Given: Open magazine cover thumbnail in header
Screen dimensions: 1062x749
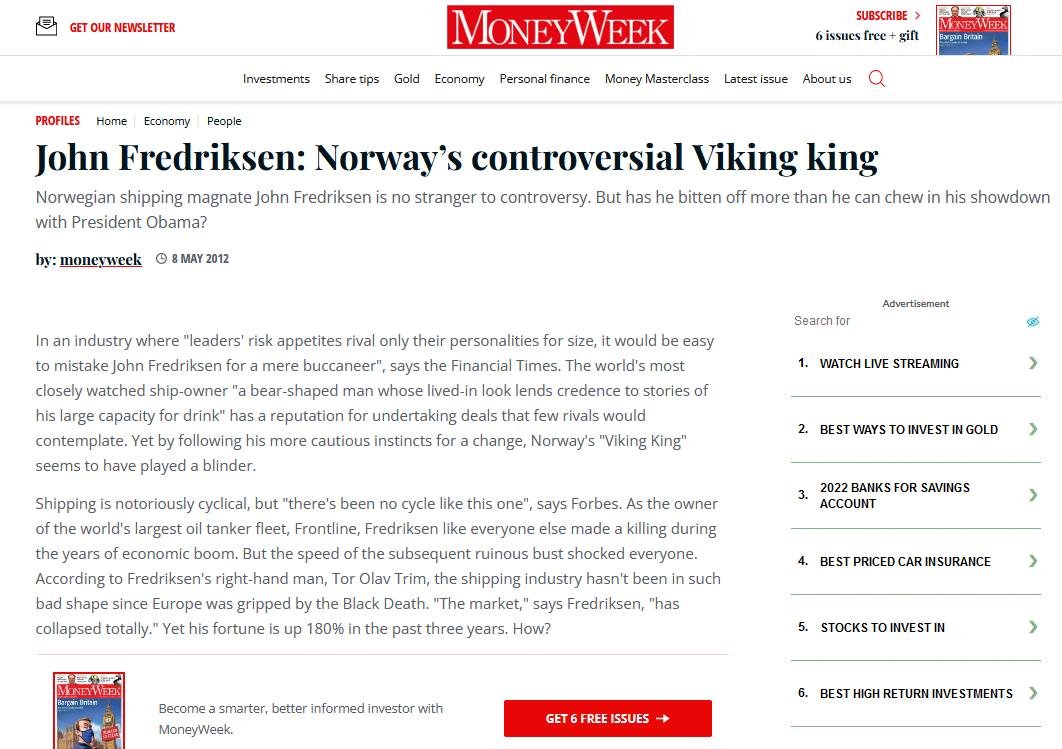Looking at the screenshot, I should point(972,29).
